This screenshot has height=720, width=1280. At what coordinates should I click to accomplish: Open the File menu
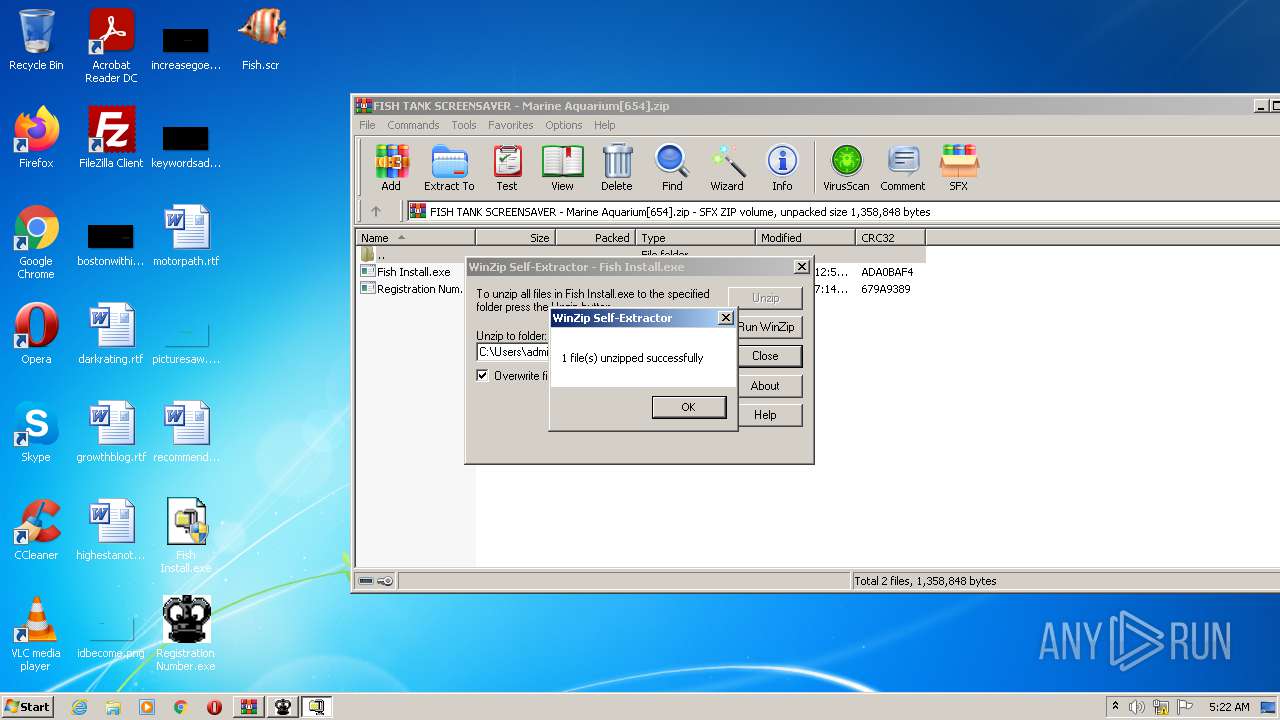(367, 125)
